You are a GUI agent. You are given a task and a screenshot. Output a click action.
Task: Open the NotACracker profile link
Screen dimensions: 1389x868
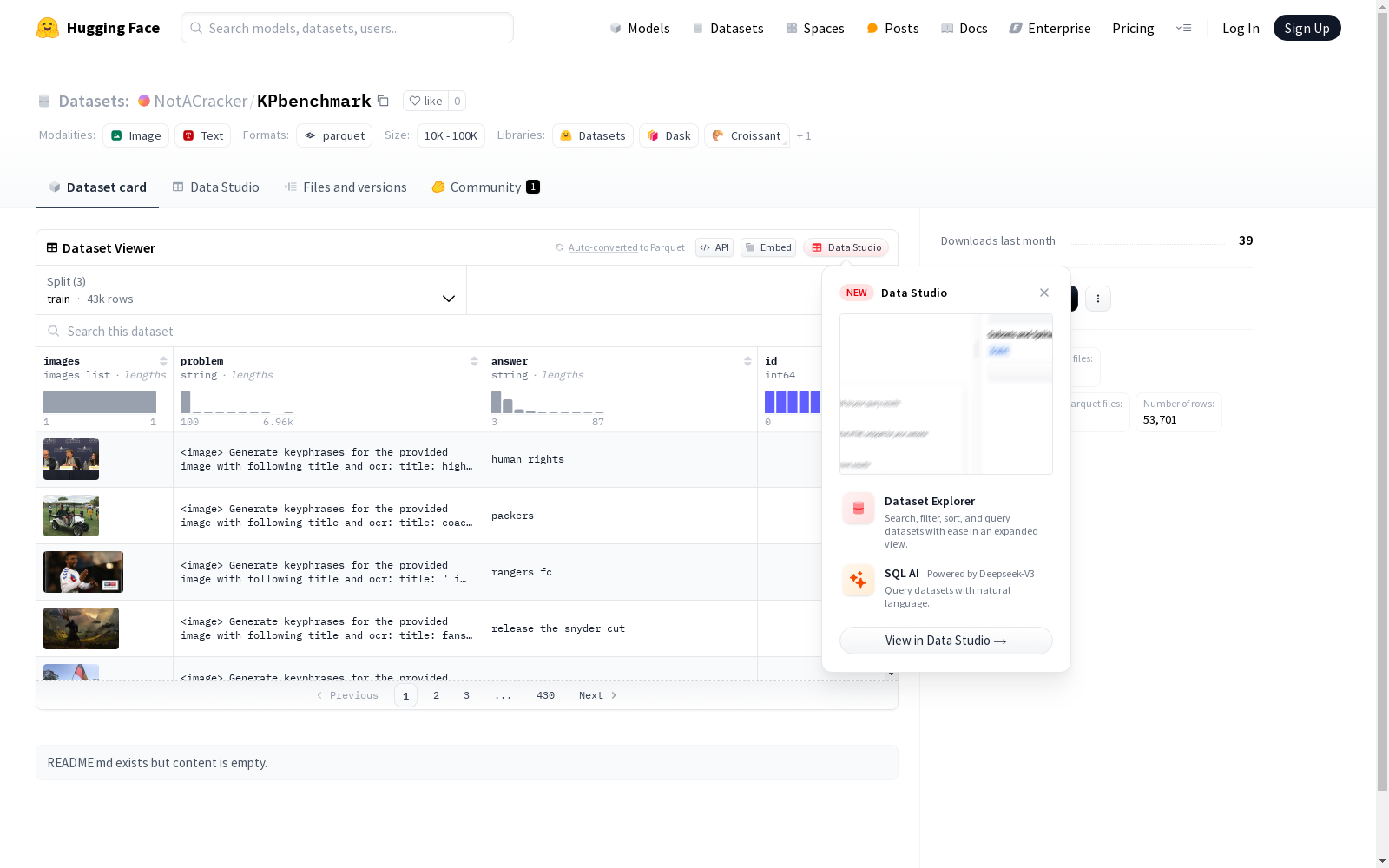(x=201, y=101)
